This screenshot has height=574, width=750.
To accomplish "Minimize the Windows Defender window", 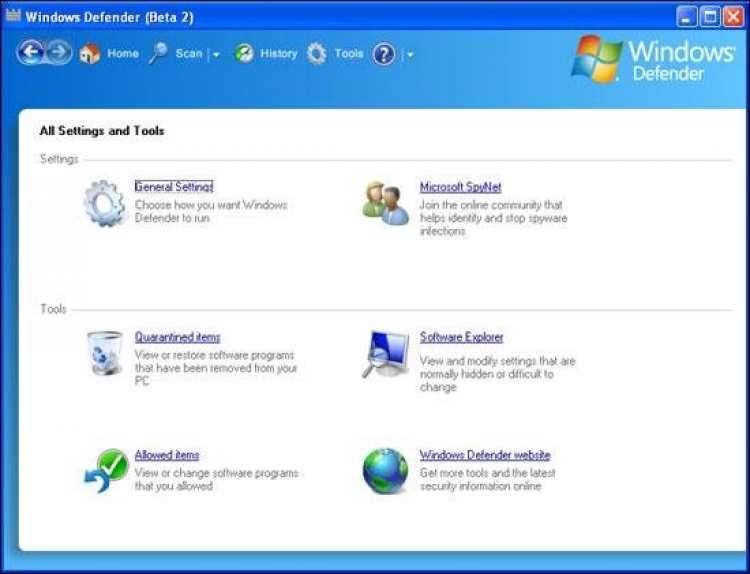I will pos(686,17).
